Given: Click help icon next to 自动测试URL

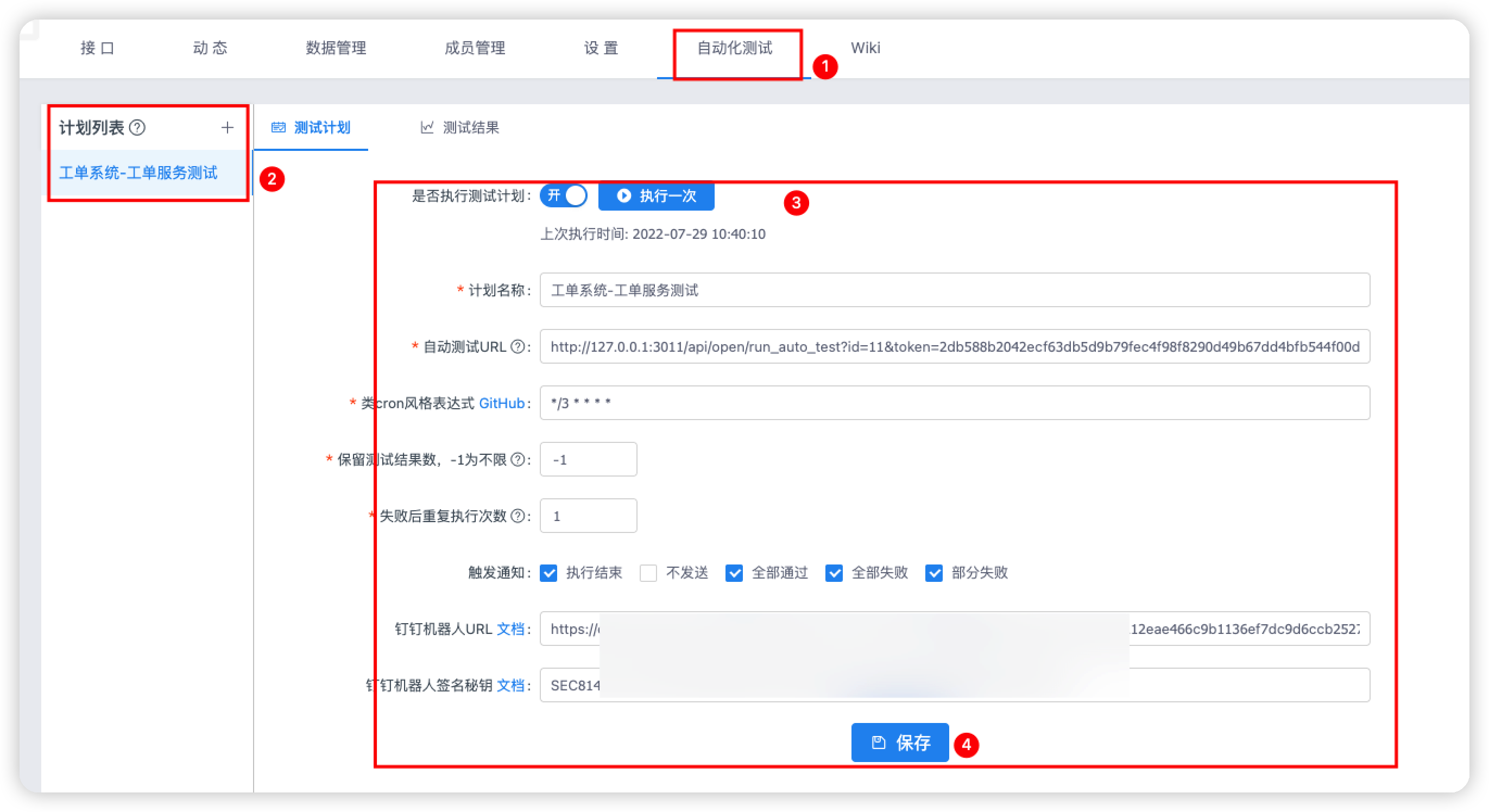Looking at the screenshot, I should [518, 347].
